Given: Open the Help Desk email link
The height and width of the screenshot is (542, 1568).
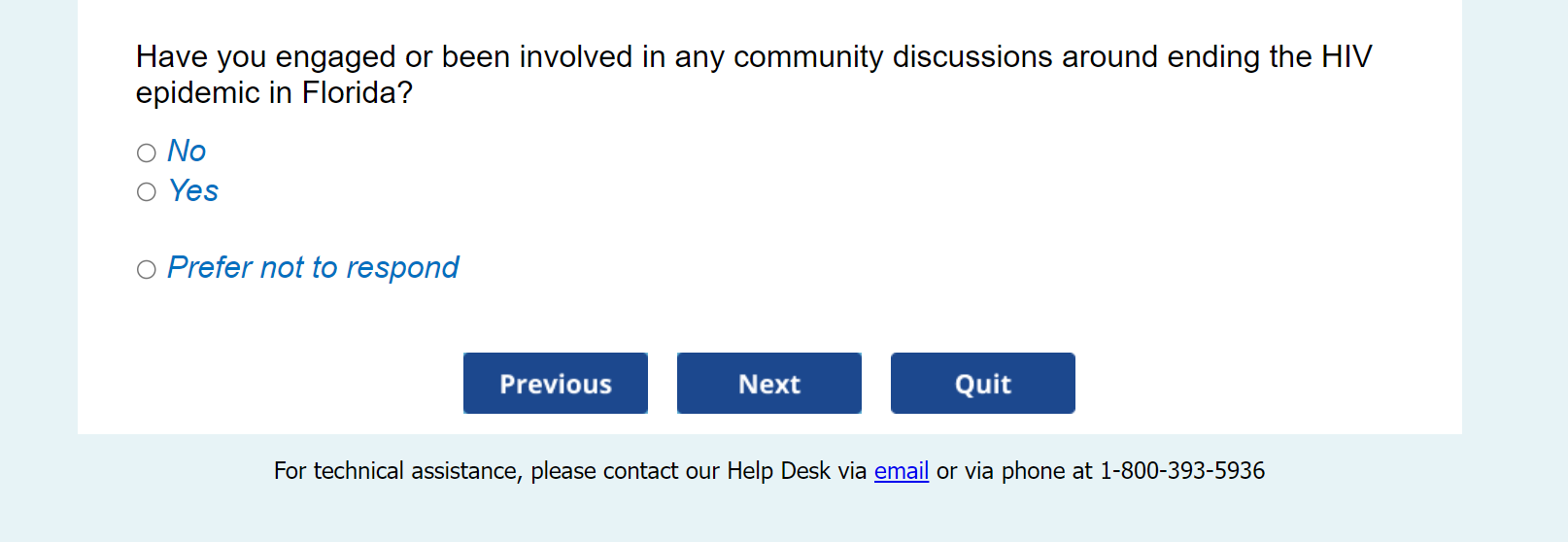Looking at the screenshot, I should tap(902, 471).
